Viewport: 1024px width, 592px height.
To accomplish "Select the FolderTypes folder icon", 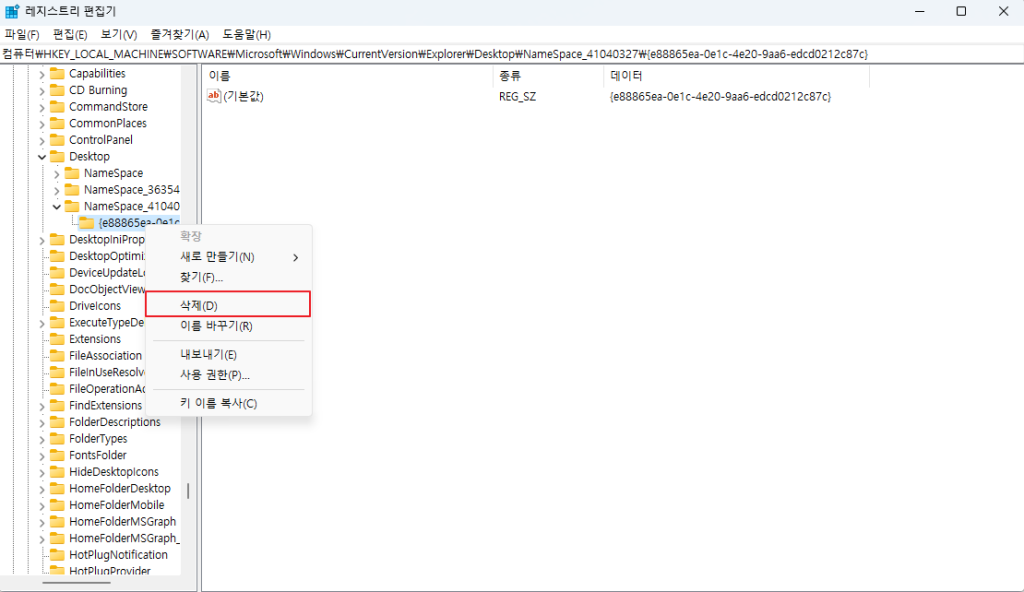I will 57,438.
